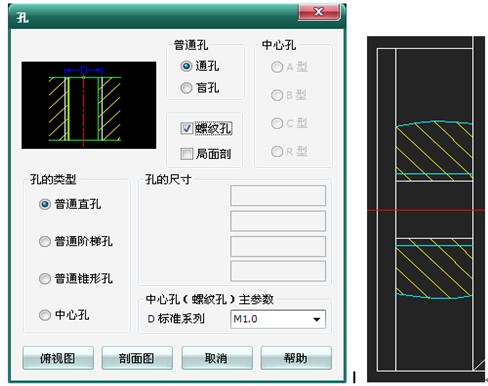Click the second 孔的尺寸 input field
This screenshot has height=386, width=488.
coord(278,221)
